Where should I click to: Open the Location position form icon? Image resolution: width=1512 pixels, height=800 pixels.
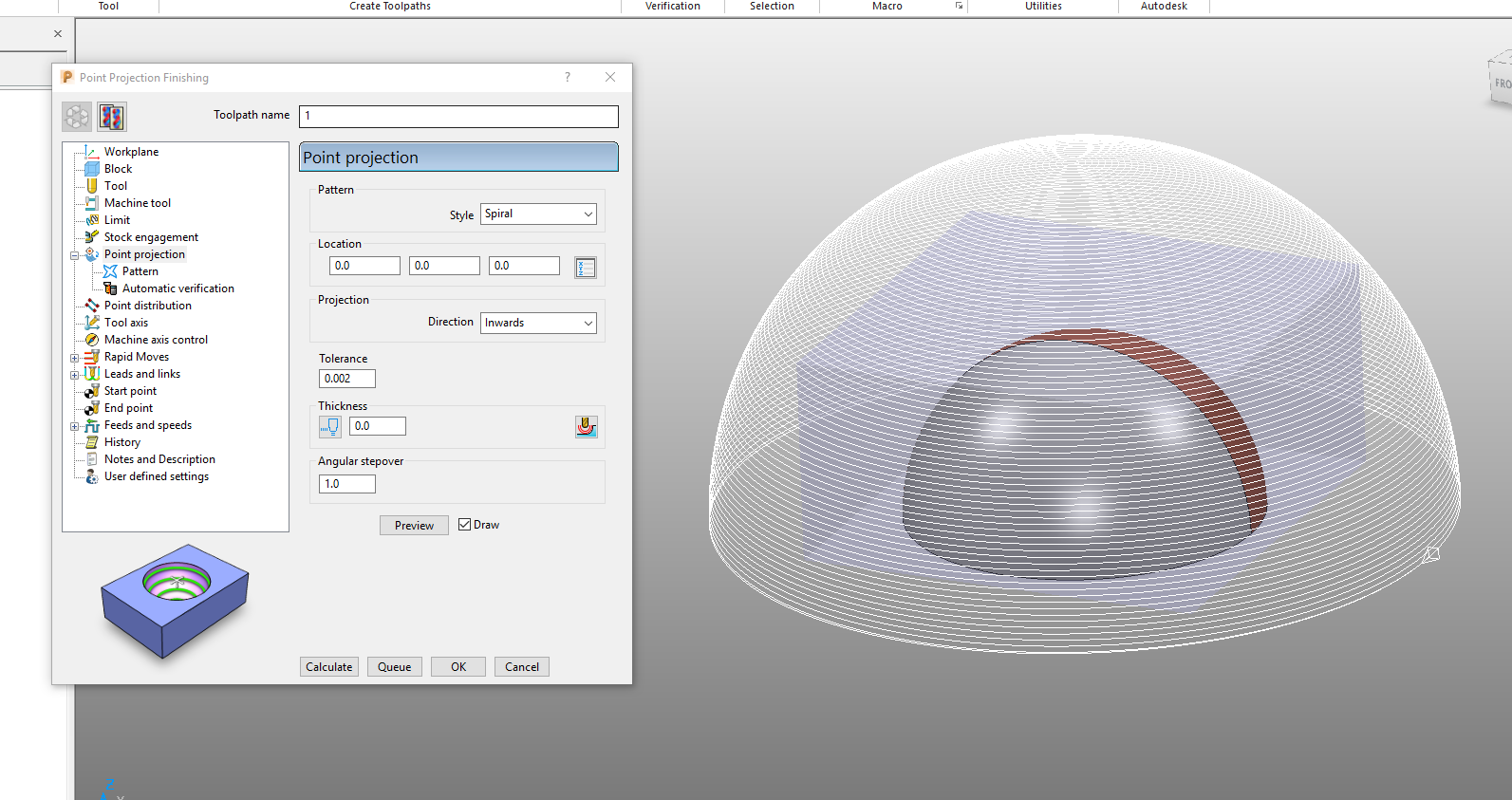click(x=586, y=268)
